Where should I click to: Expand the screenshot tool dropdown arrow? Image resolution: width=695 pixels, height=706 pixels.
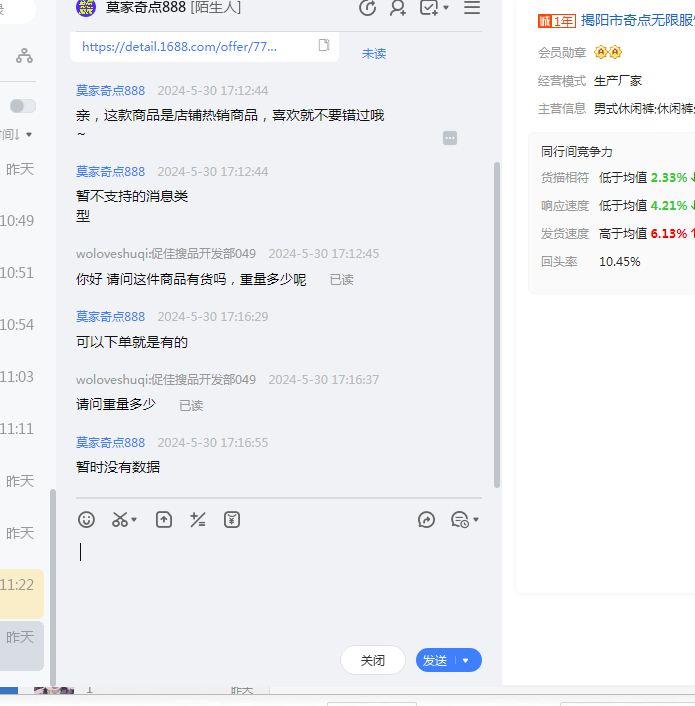click(135, 520)
